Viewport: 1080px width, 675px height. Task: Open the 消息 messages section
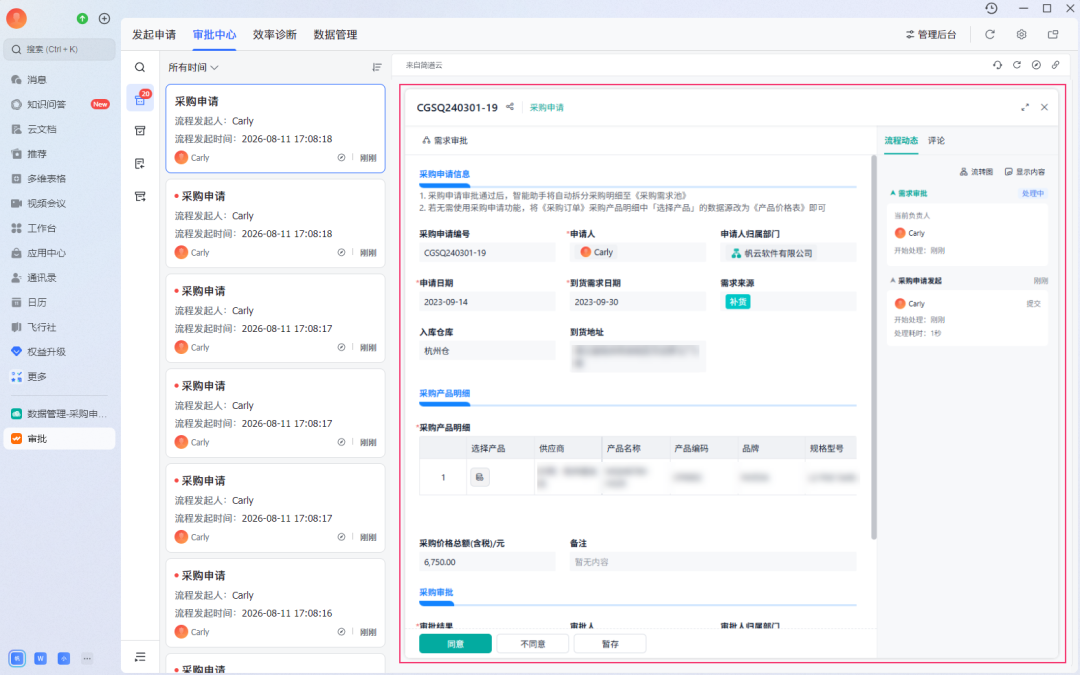point(59,80)
